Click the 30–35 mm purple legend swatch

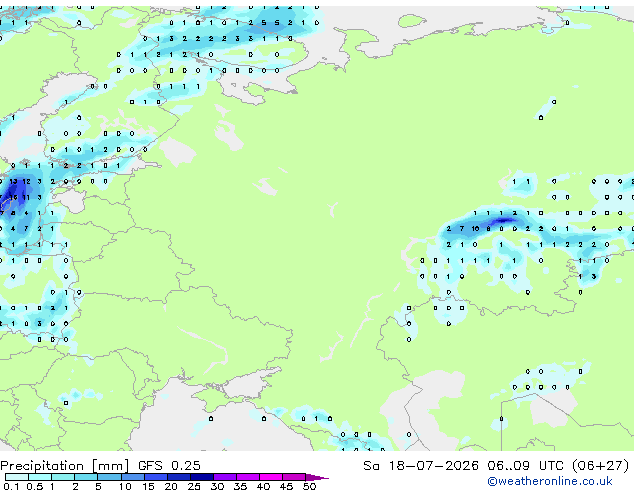point(224,477)
